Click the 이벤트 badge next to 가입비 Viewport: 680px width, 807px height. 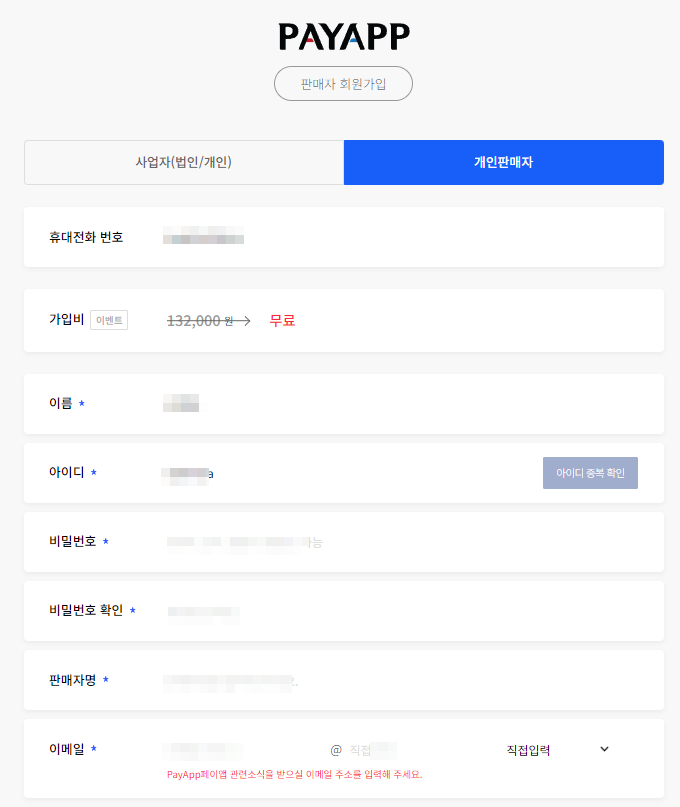tap(109, 320)
